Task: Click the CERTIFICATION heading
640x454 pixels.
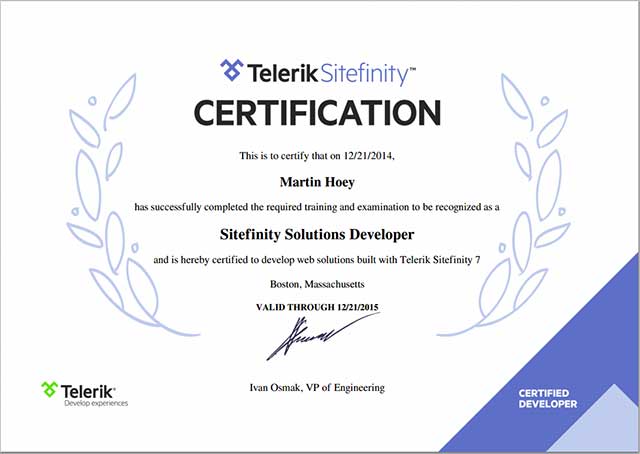Action: coord(317,113)
